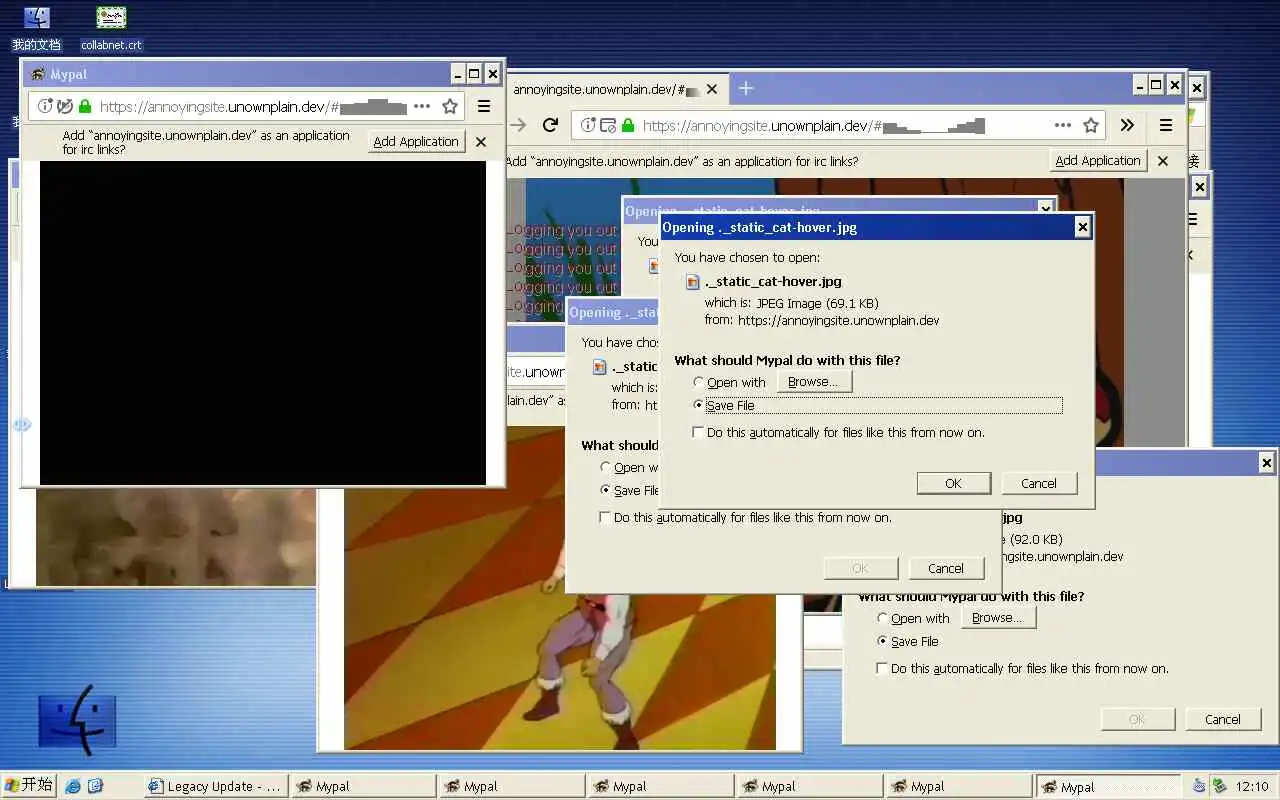Close the annoyingsite.unownplain.dev tab
1280x800 pixels.
(x=712, y=89)
